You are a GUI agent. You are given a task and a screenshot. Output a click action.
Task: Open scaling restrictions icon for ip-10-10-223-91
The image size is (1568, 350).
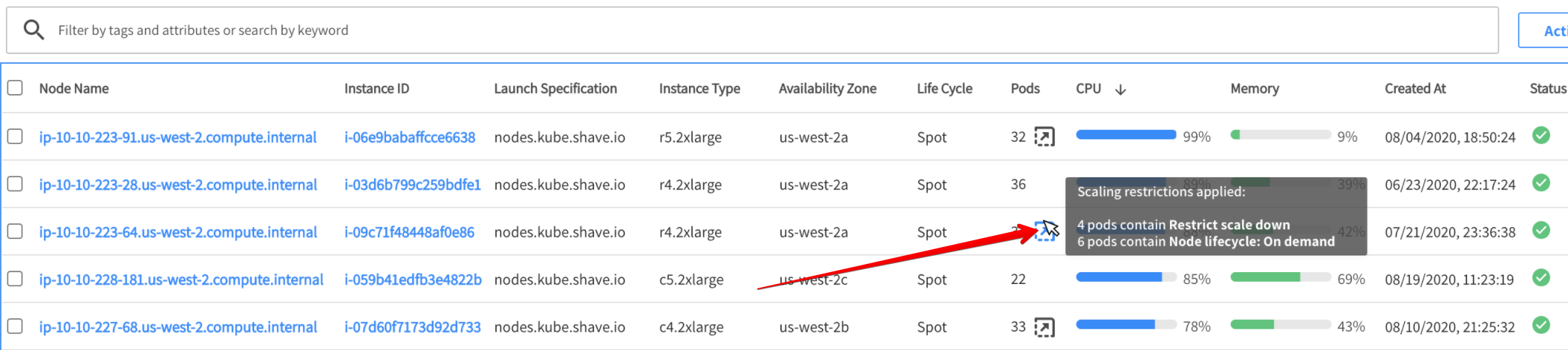pos(1044,137)
